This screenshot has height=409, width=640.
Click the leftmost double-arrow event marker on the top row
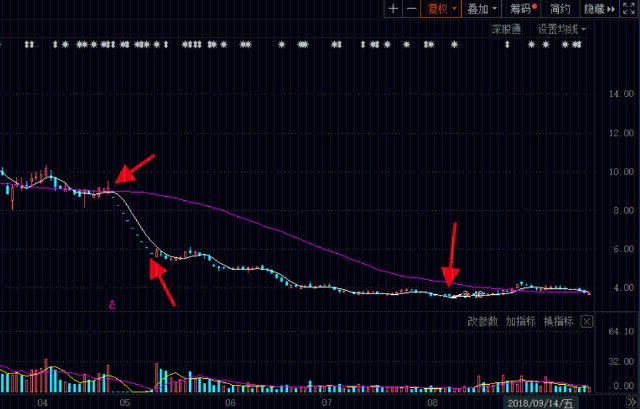coord(29,44)
